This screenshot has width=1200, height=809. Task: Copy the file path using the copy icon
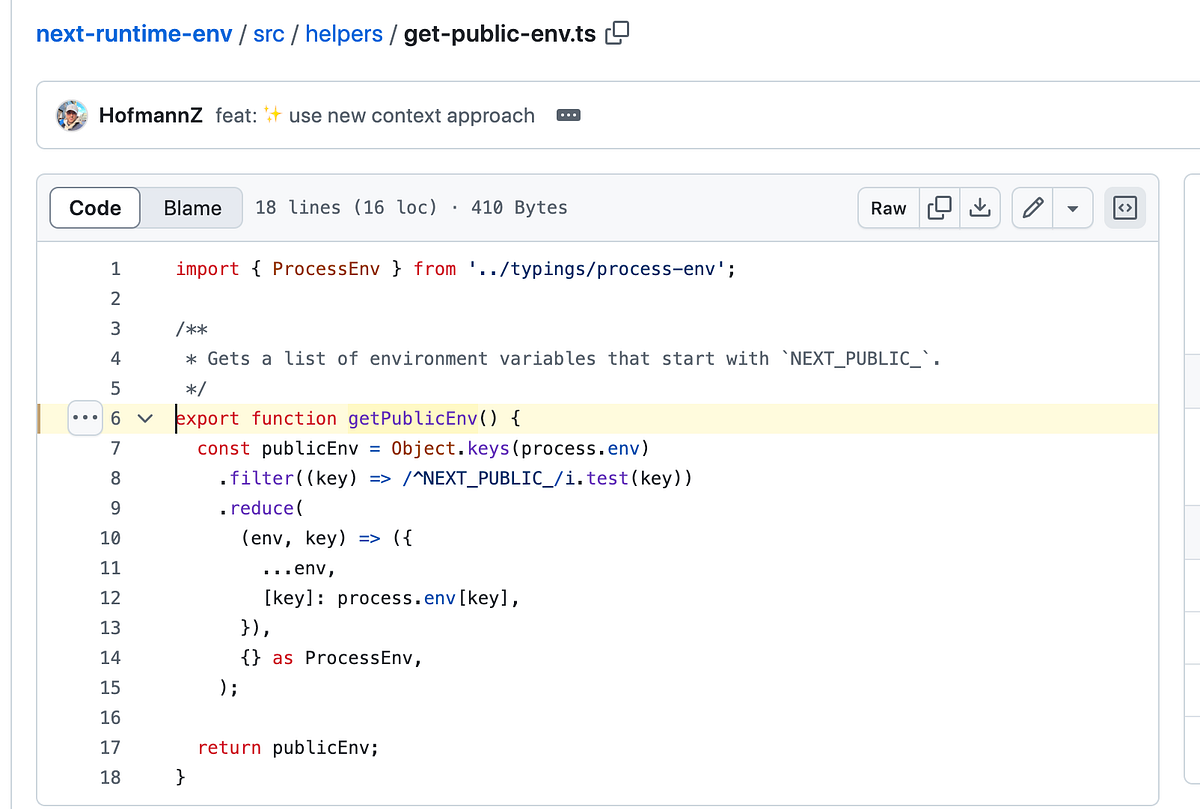click(x=617, y=33)
